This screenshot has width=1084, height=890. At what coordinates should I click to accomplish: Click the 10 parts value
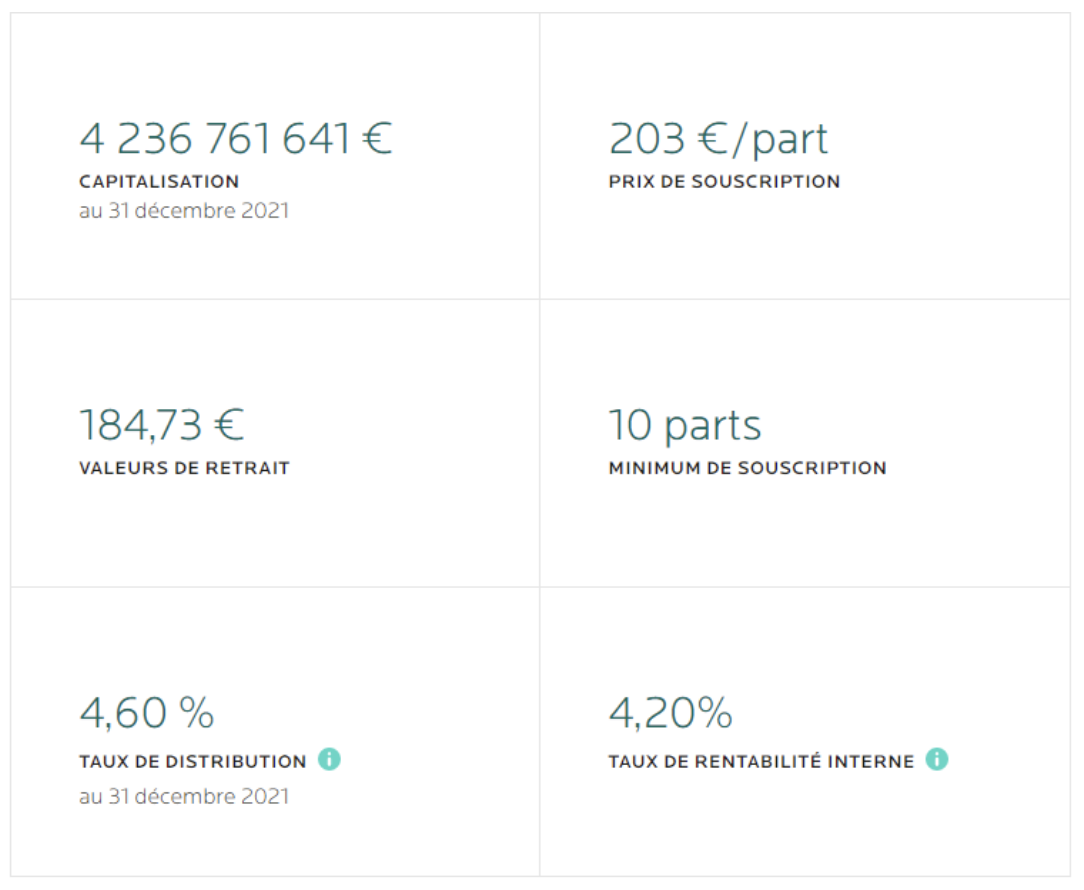(685, 426)
